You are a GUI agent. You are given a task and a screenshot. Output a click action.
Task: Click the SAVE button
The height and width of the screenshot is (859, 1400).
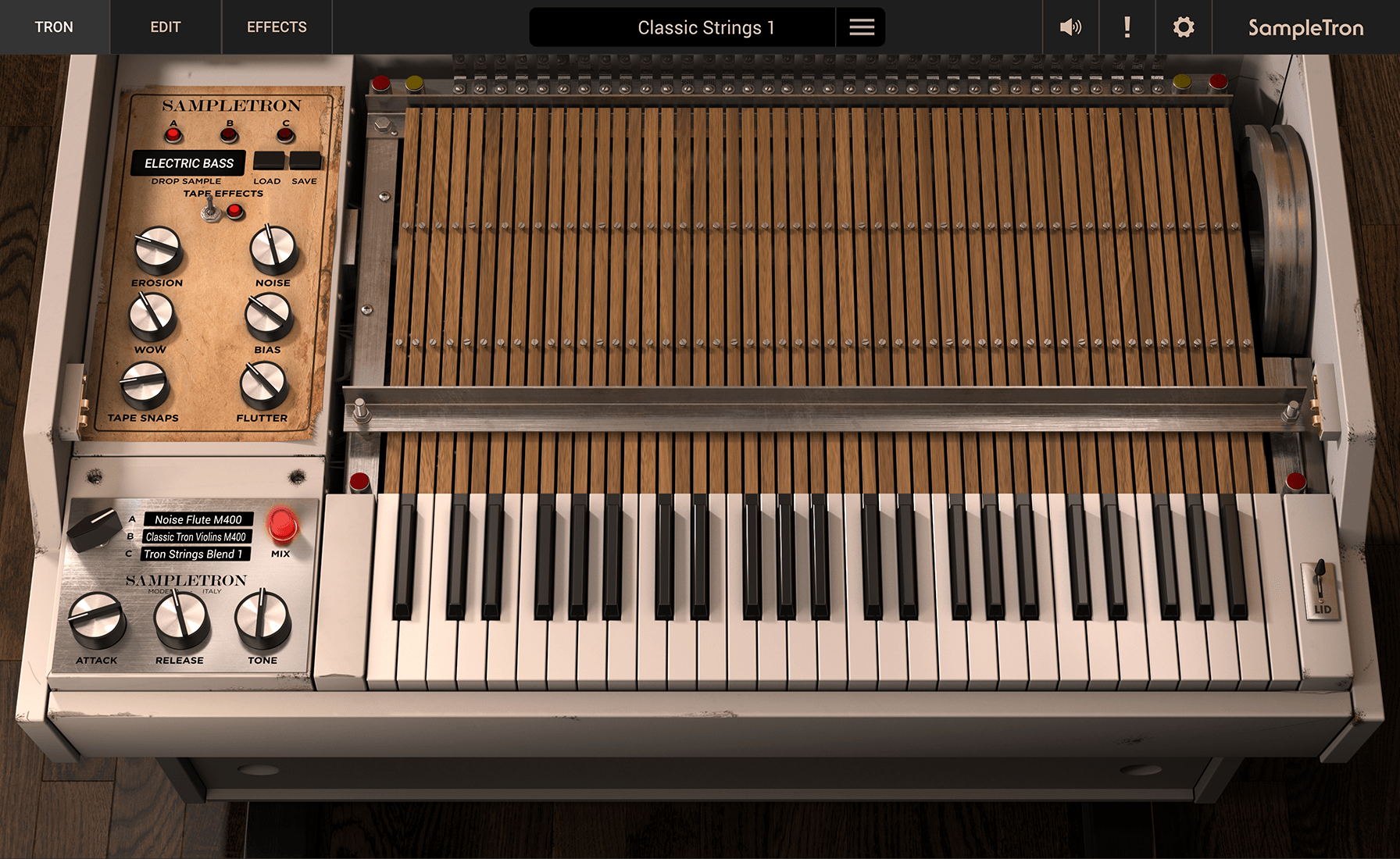point(305,161)
